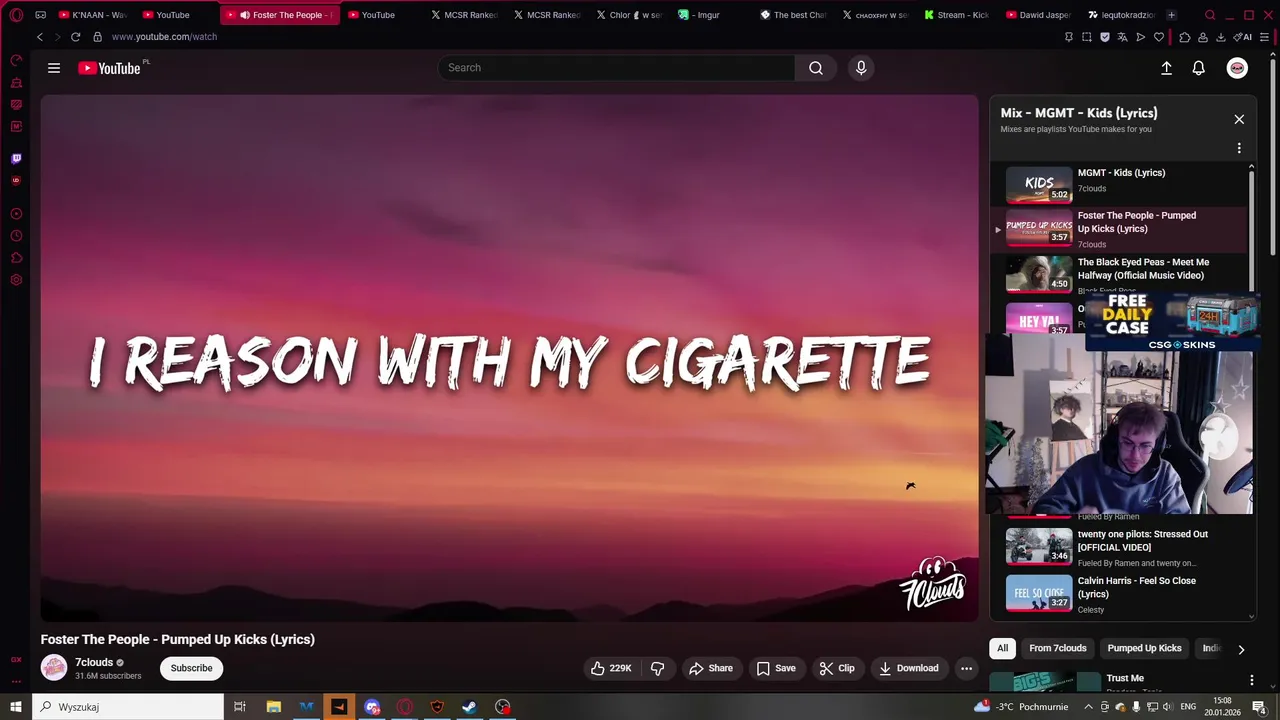Select the 'From 7clouds' filter chip
The height and width of the screenshot is (720, 1280).
pos(1058,648)
